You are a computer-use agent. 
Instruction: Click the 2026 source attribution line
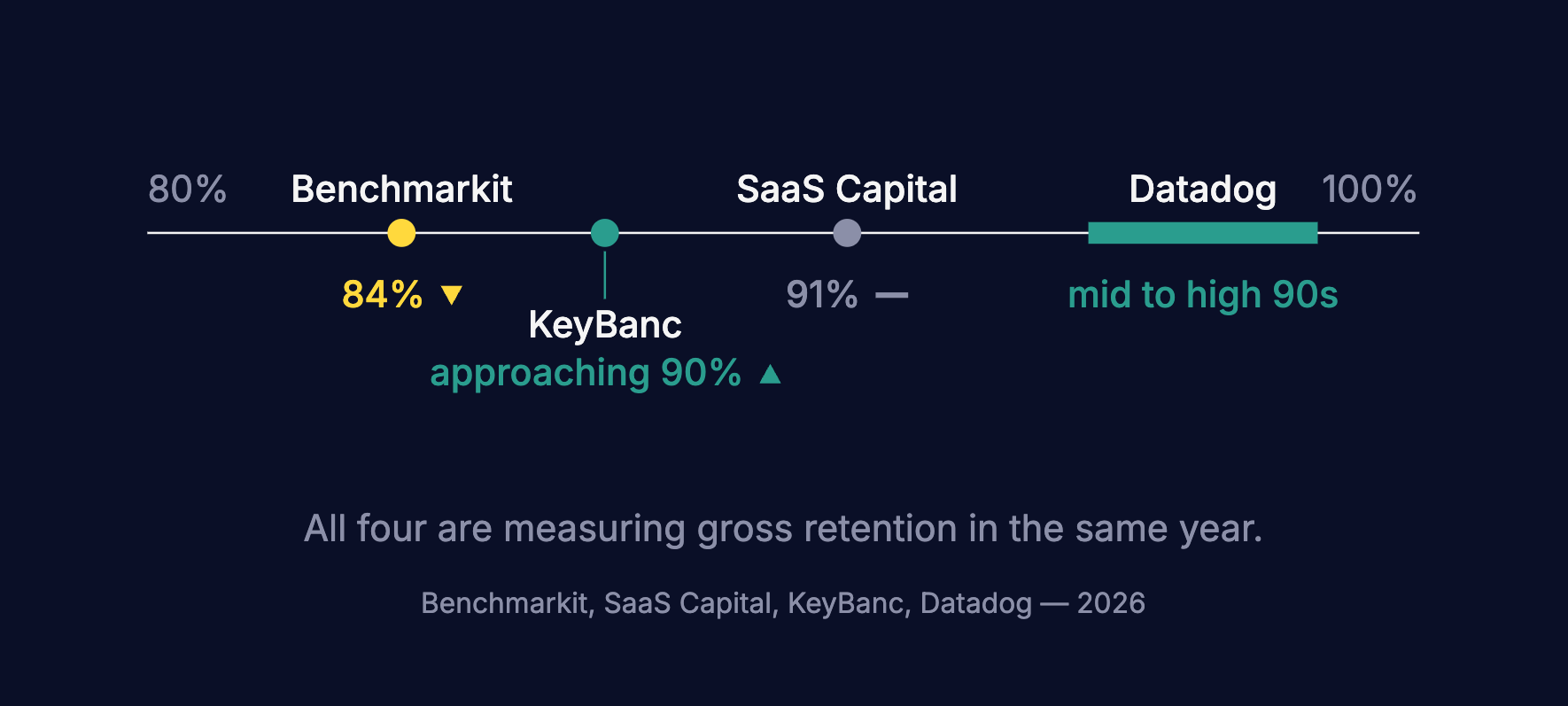pos(783,603)
